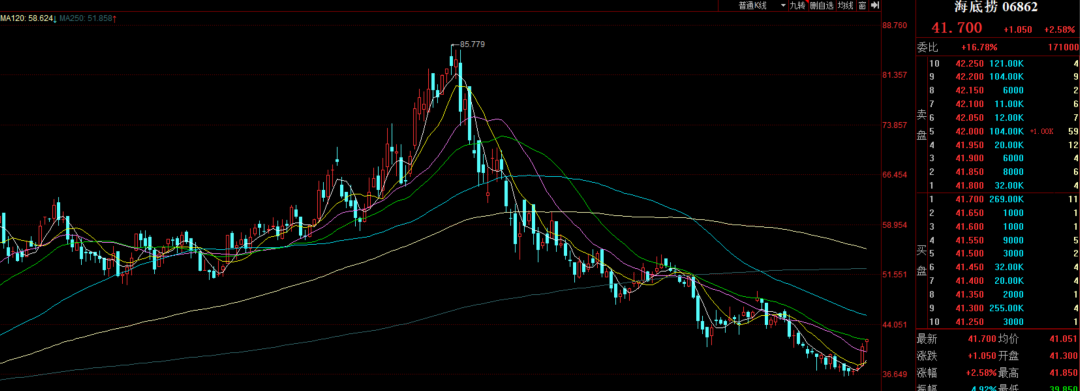Click the +2.58% change in the header
The width and height of the screenshot is (1080, 391).
[1059, 30]
